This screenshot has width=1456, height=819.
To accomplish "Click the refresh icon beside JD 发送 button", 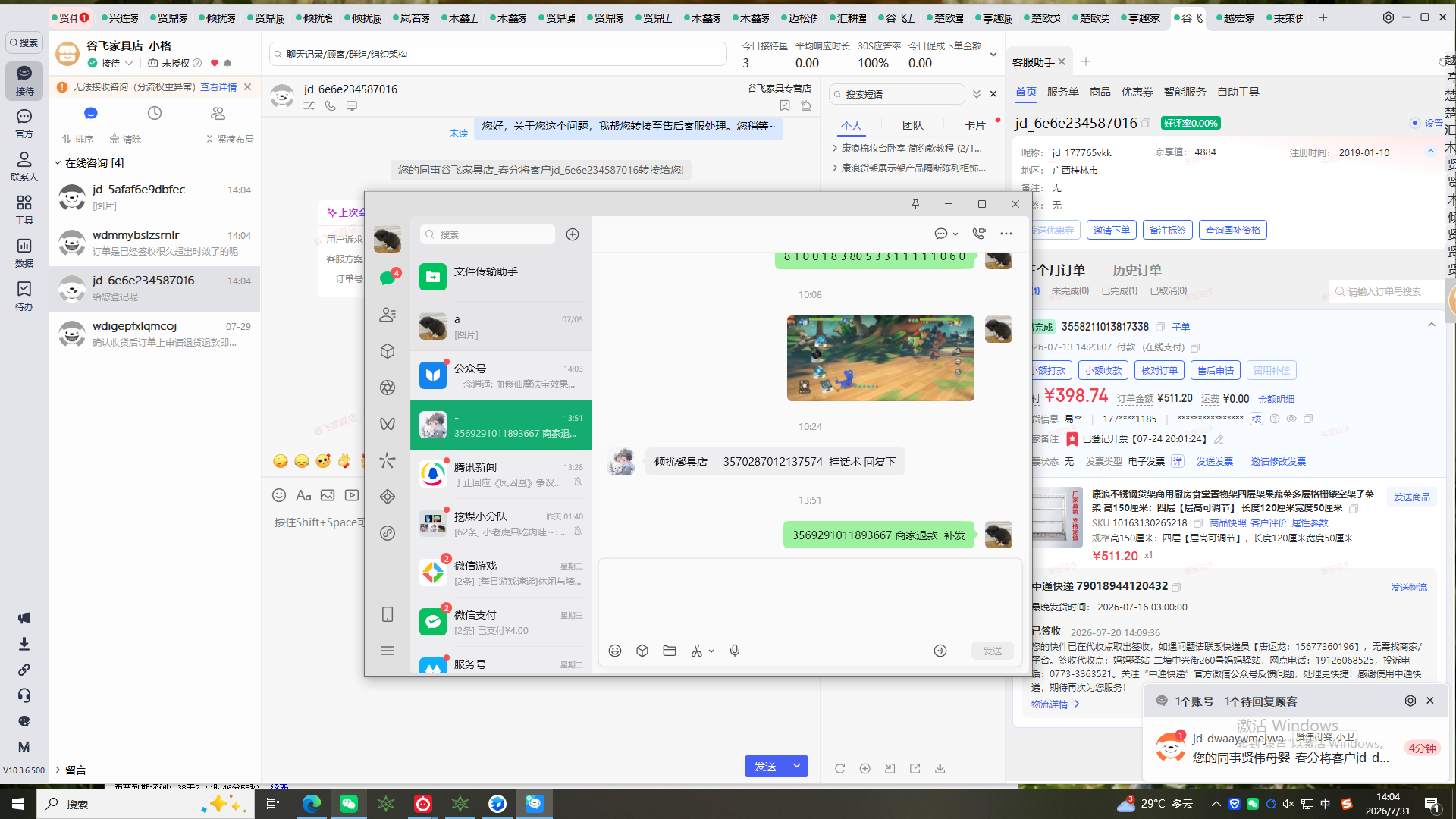I will [x=840, y=768].
